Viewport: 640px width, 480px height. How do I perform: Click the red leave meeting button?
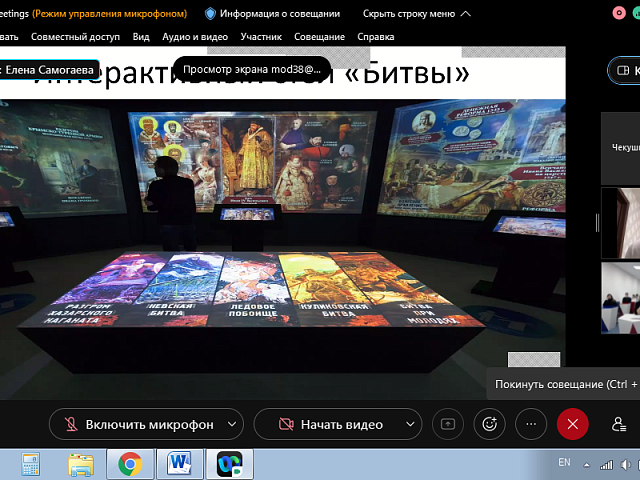pyautogui.click(x=572, y=424)
